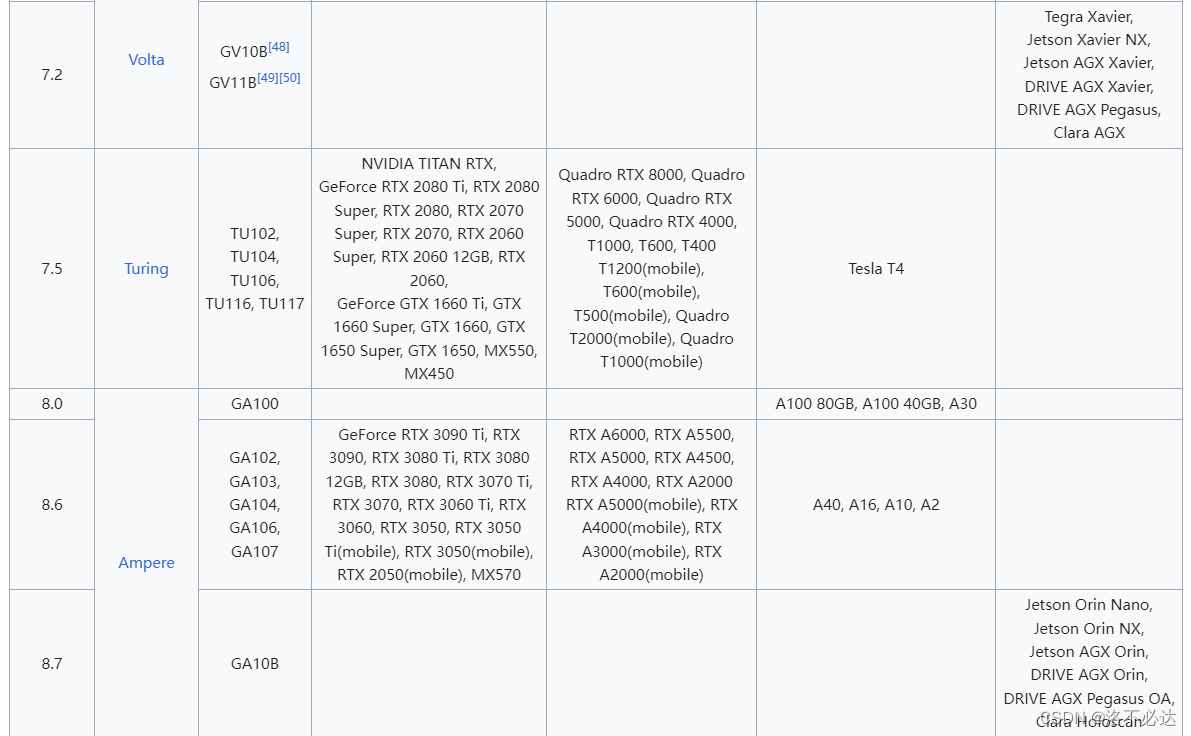
Task: Click the 'Quadro RTX 8000' Quadro cell
Action: [651, 268]
